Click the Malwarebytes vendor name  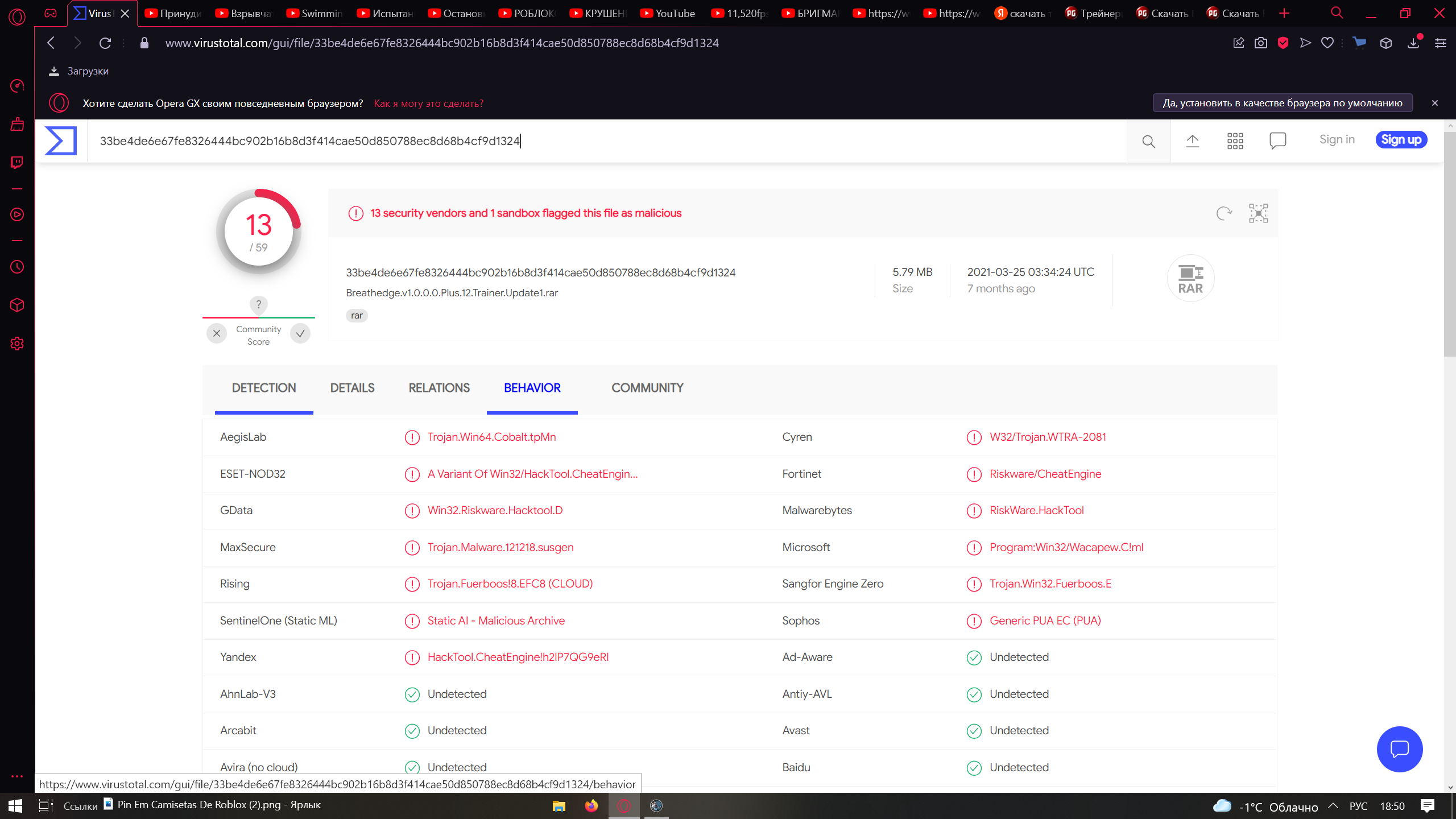[817, 511]
